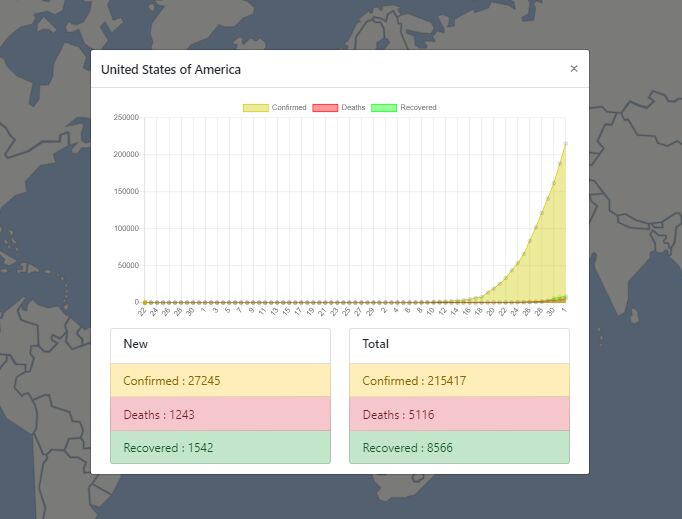Click the 100000 y-axis label
The height and width of the screenshot is (519, 682).
[x=126, y=228]
